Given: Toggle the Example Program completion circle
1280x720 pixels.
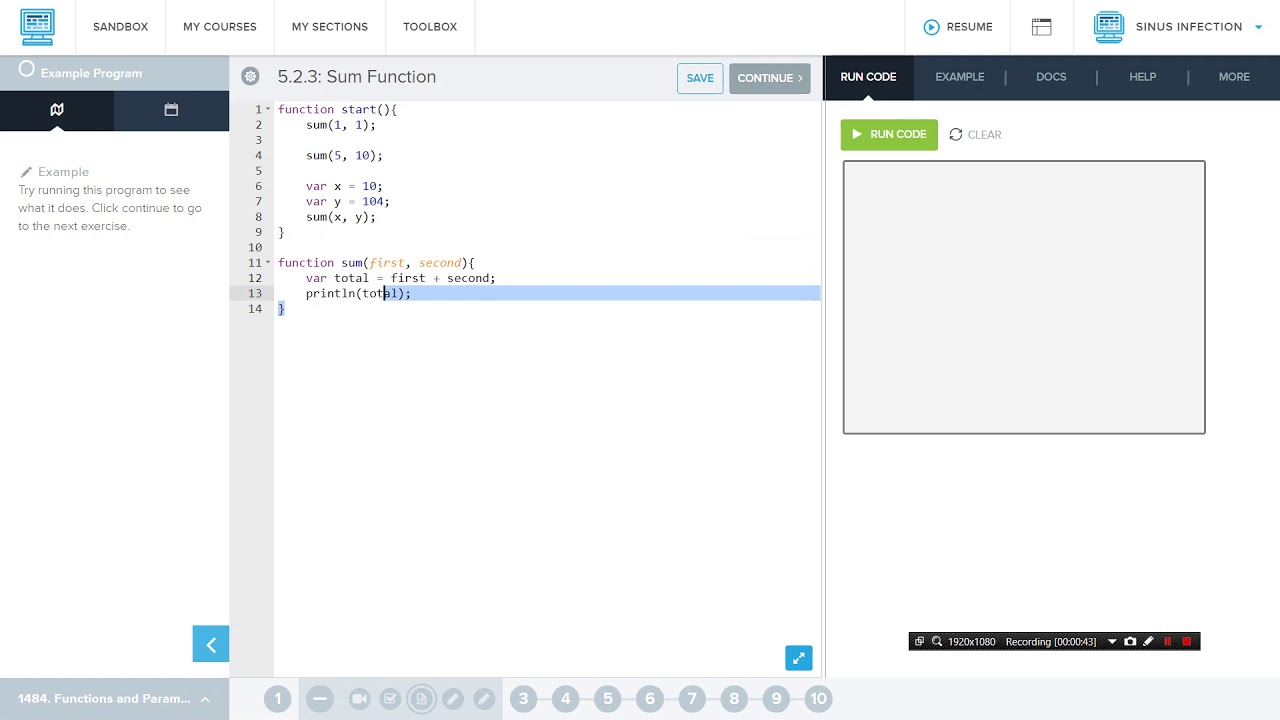Looking at the screenshot, I should [x=27, y=69].
